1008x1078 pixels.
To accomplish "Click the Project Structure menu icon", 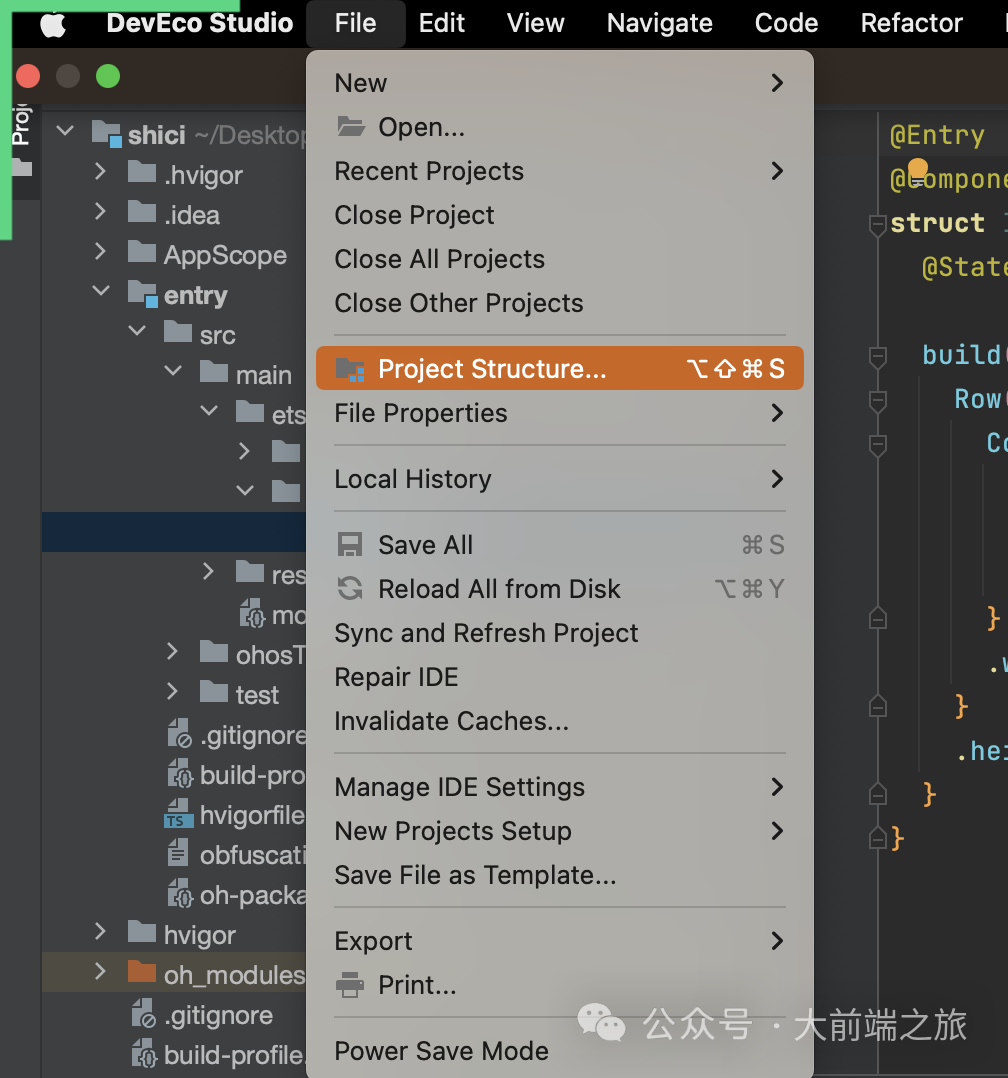I will pos(350,369).
